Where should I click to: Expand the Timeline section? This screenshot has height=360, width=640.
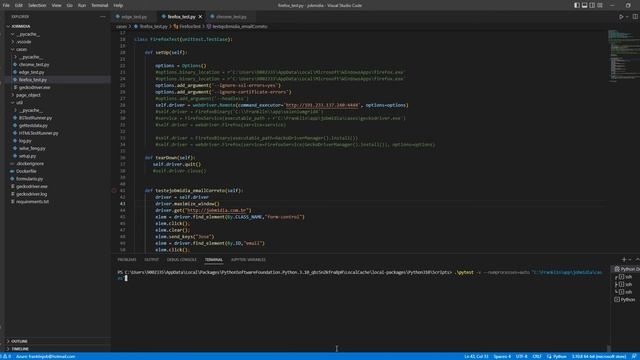tap(20, 349)
